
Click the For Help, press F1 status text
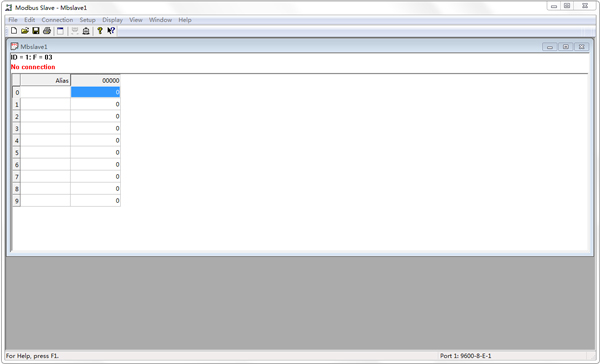[33, 356]
